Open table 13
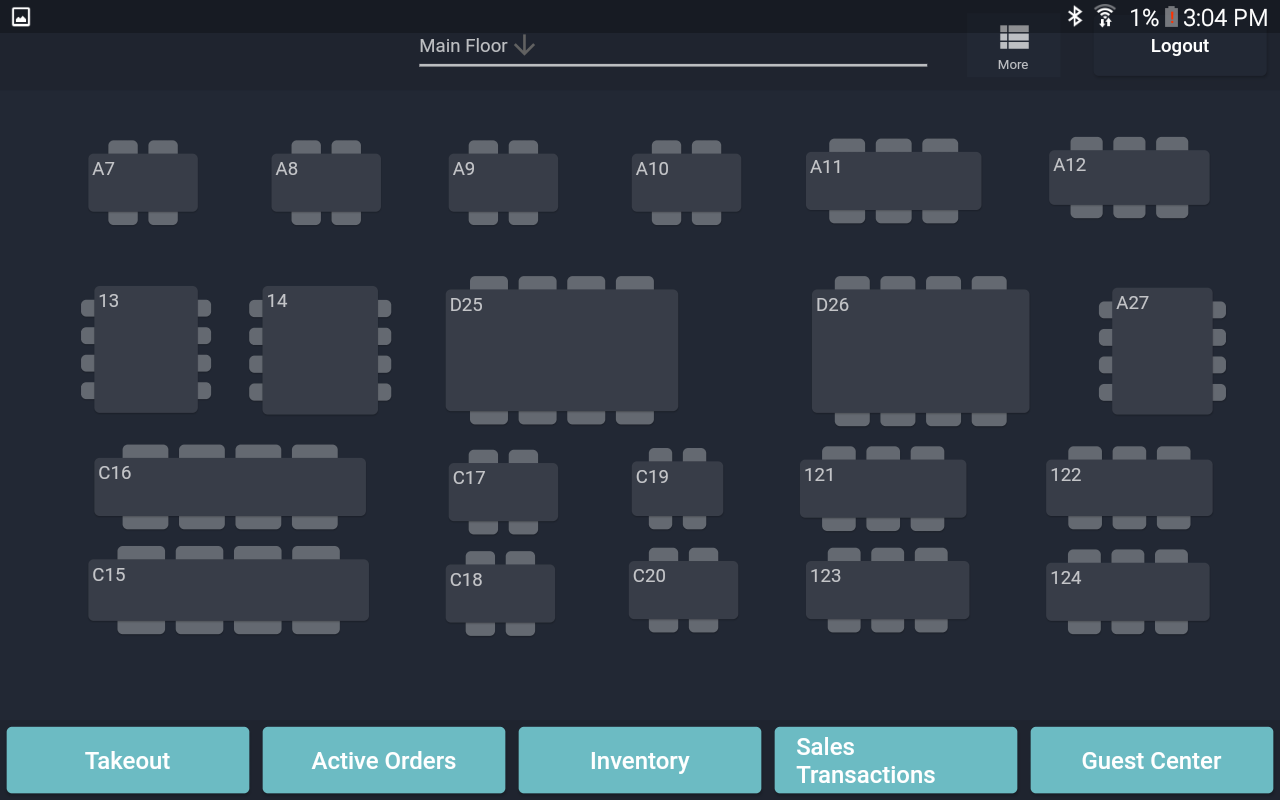This screenshot has width=1280, height=800. tap(146, 349)
